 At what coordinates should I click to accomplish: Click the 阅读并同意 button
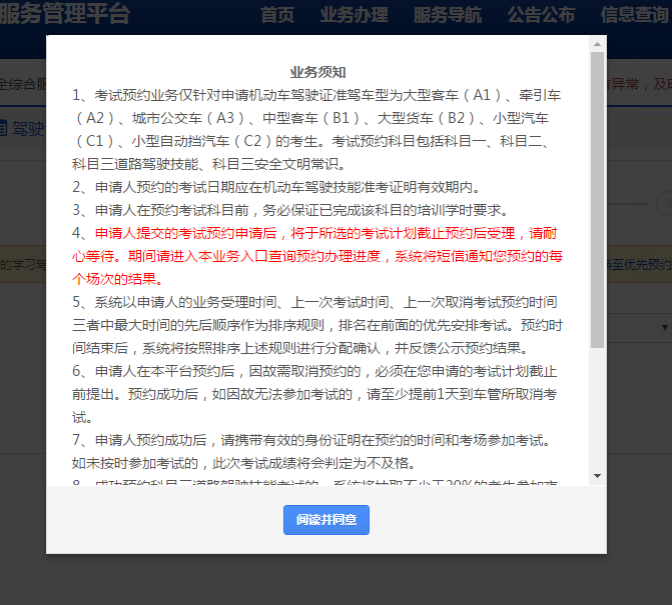326,520
